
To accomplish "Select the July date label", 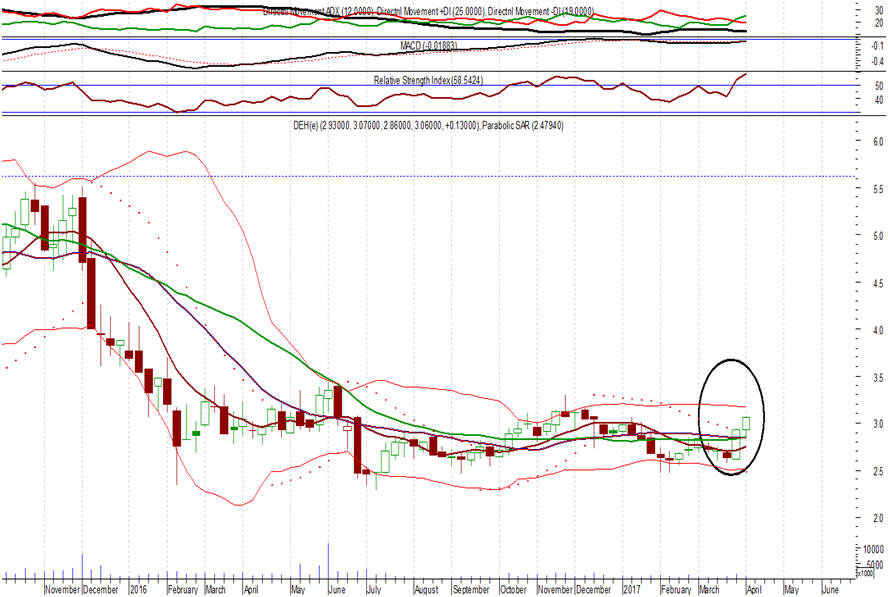I will tap(374, 590).
